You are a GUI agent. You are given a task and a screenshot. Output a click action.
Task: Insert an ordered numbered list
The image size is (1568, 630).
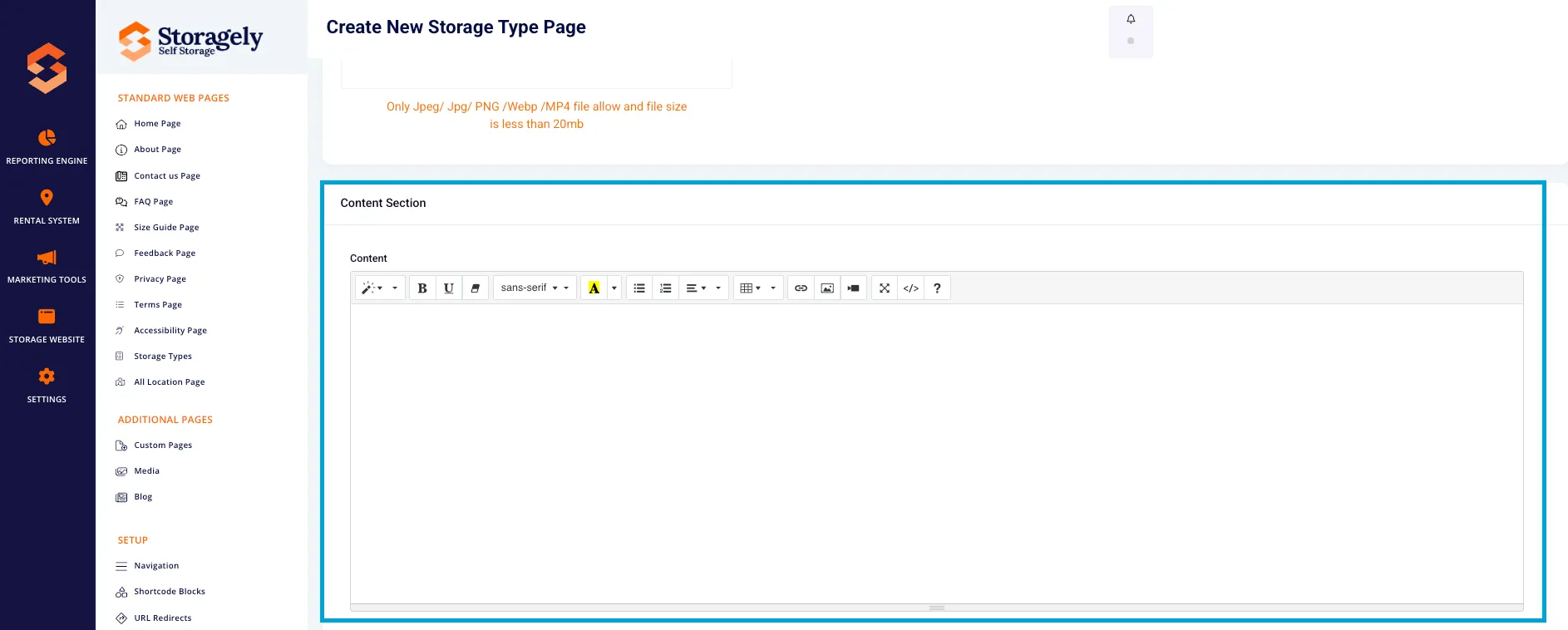[x=666, y=288]
